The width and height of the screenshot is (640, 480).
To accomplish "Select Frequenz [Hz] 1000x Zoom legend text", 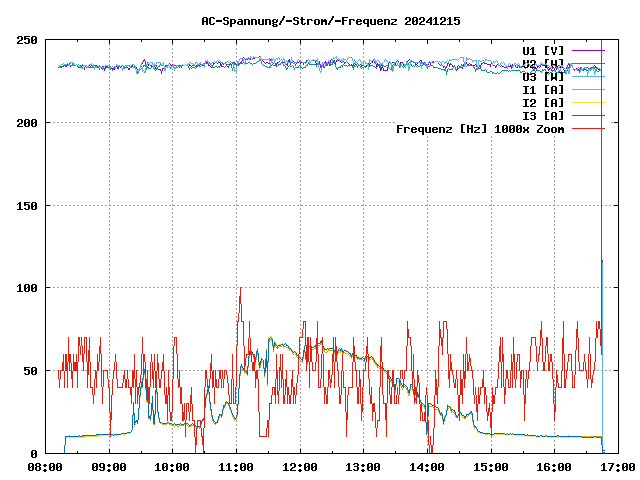I will [480, 129].
